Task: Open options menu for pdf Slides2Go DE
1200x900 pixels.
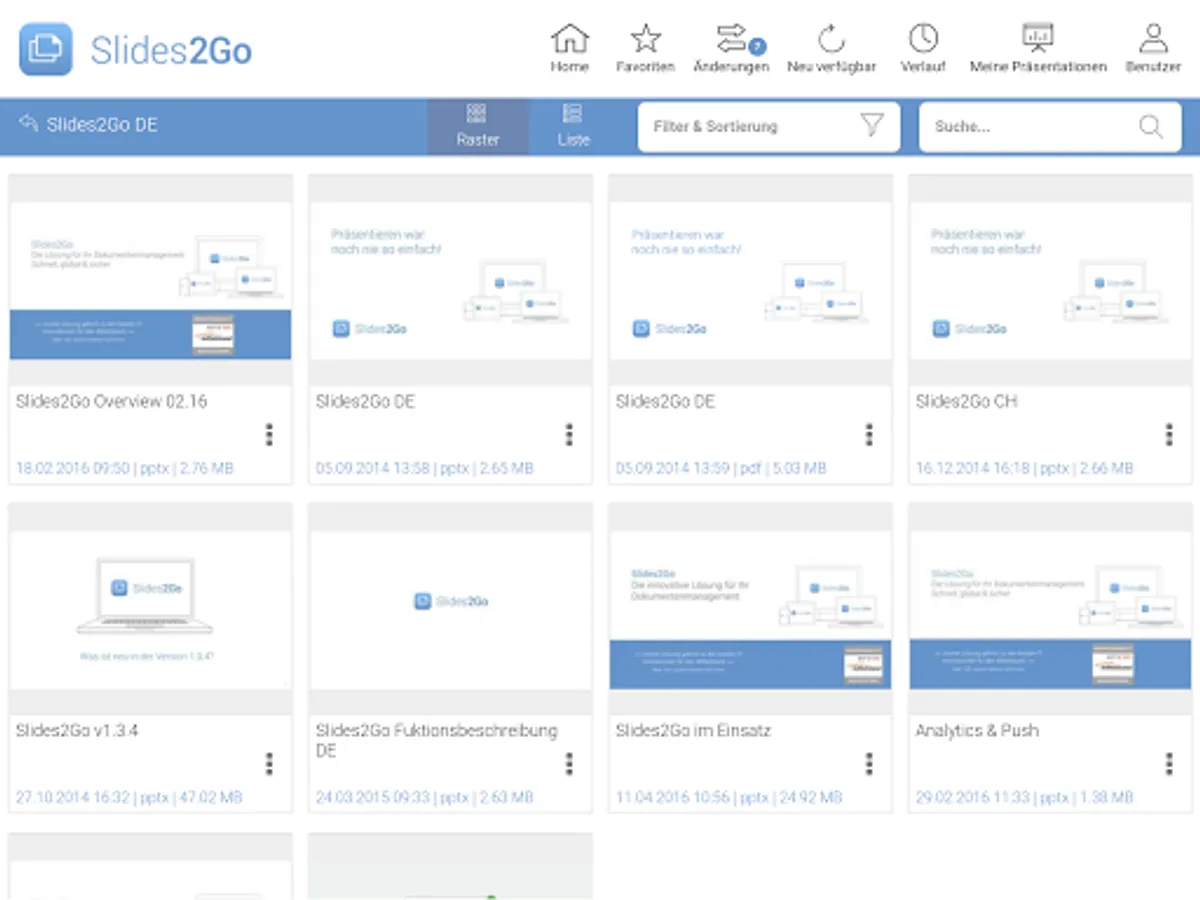Action: (x=869, y=434)
